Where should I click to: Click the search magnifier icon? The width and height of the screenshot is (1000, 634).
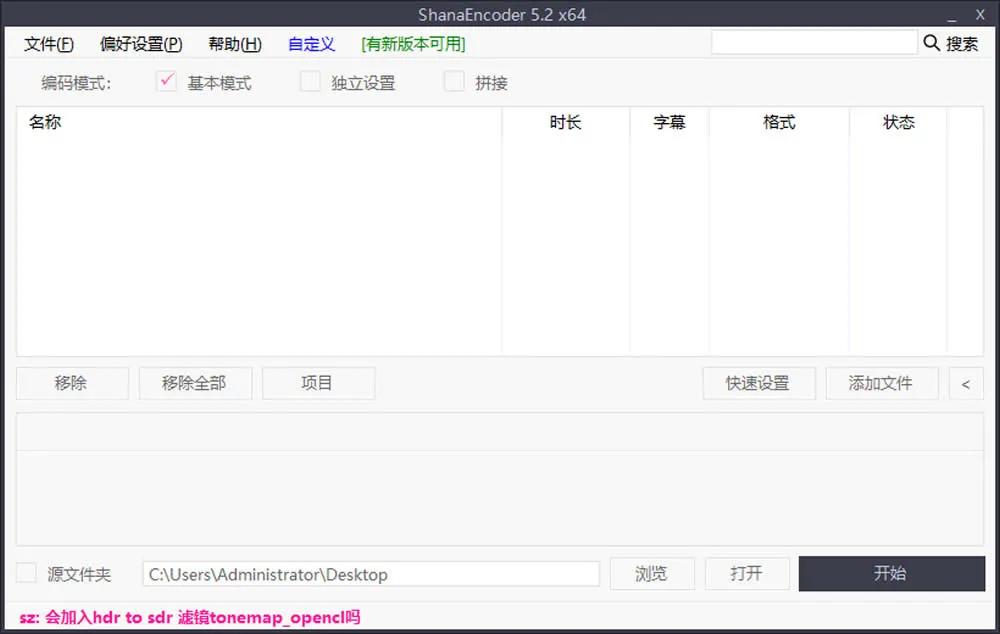[x=932, y=43]
